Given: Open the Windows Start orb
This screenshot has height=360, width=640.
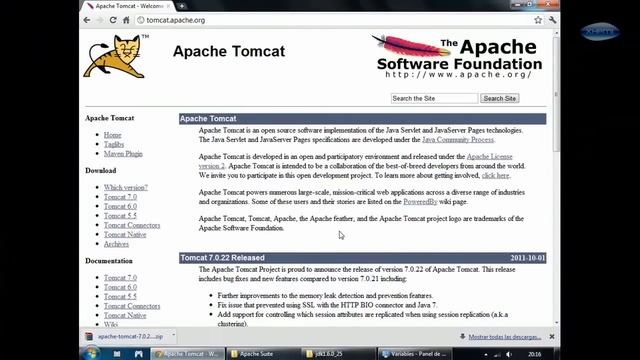Looking at the screenshot, I should click(91, 353).
